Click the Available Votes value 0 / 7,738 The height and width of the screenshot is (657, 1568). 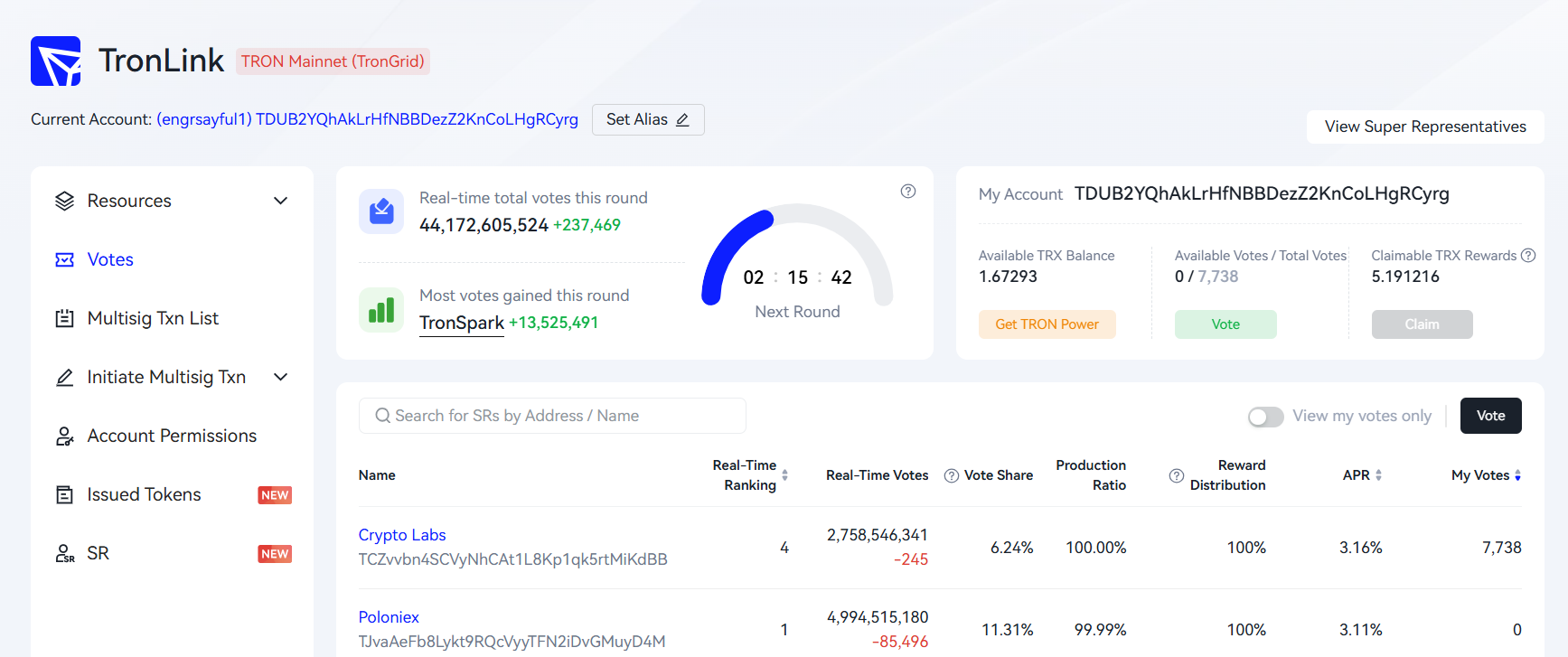(1207, 277)
